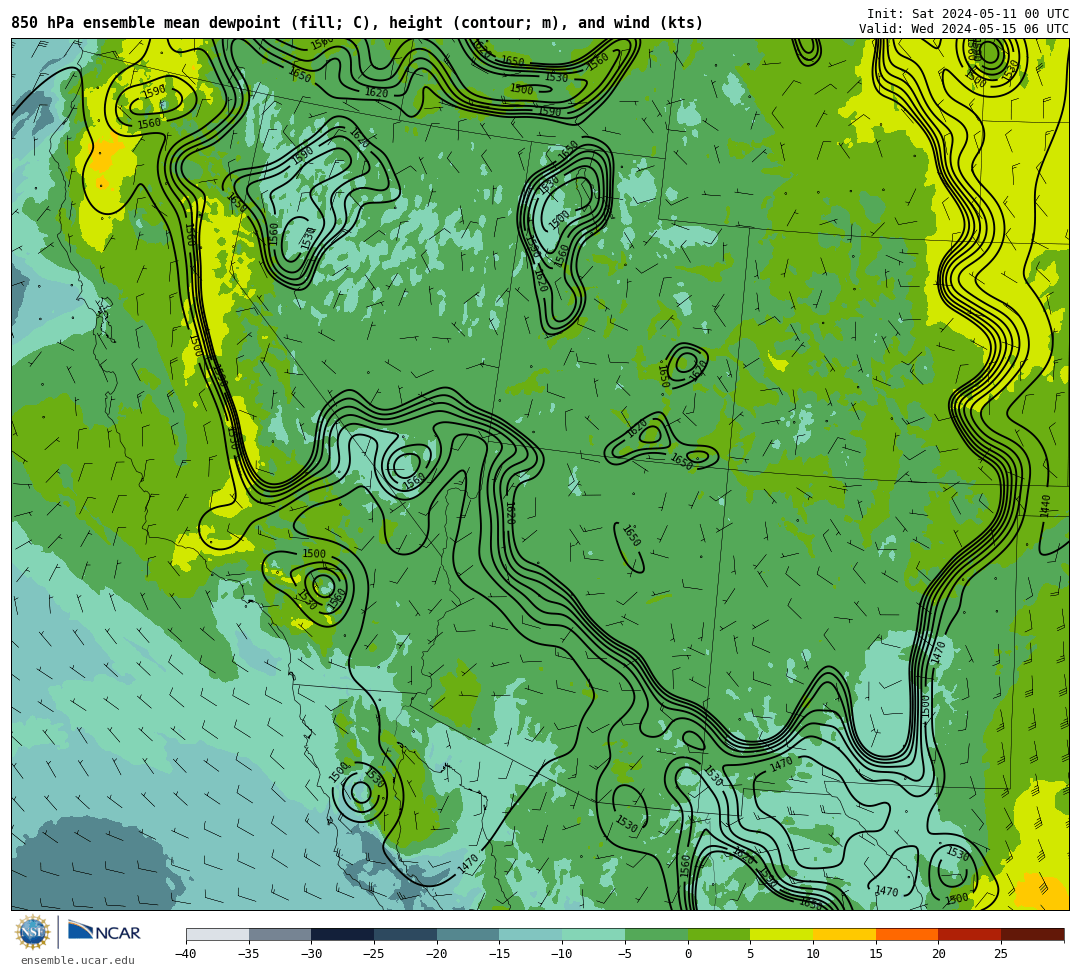
Task: Click the -40 colorbar tick label
Action: 186,954
